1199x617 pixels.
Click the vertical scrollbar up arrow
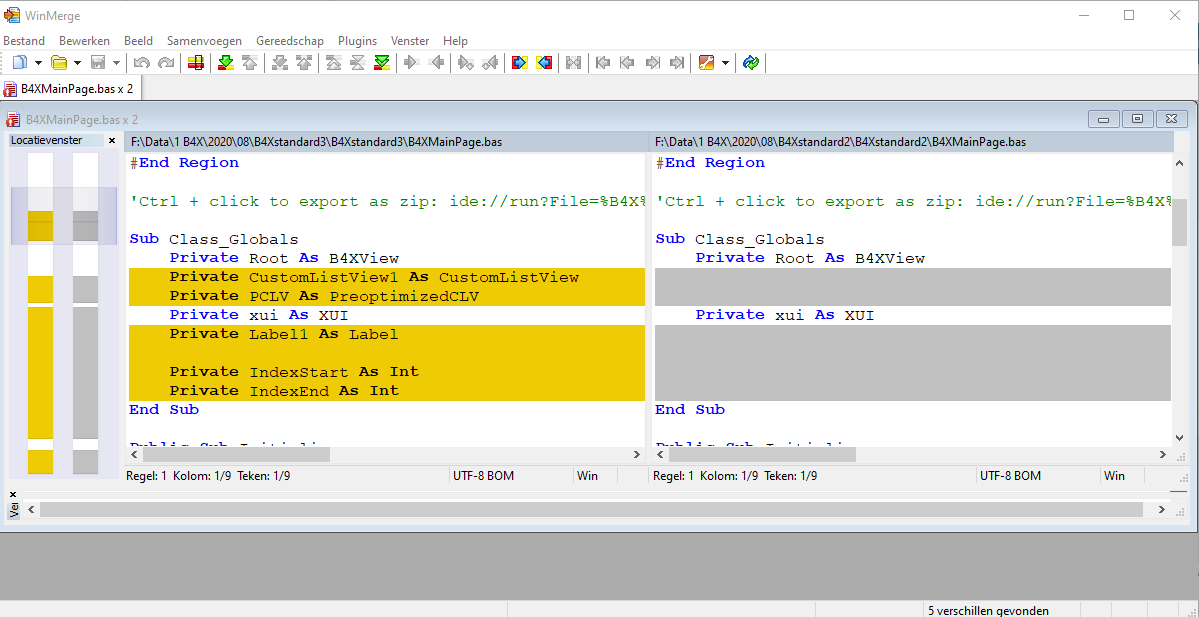coord(1180,161)
